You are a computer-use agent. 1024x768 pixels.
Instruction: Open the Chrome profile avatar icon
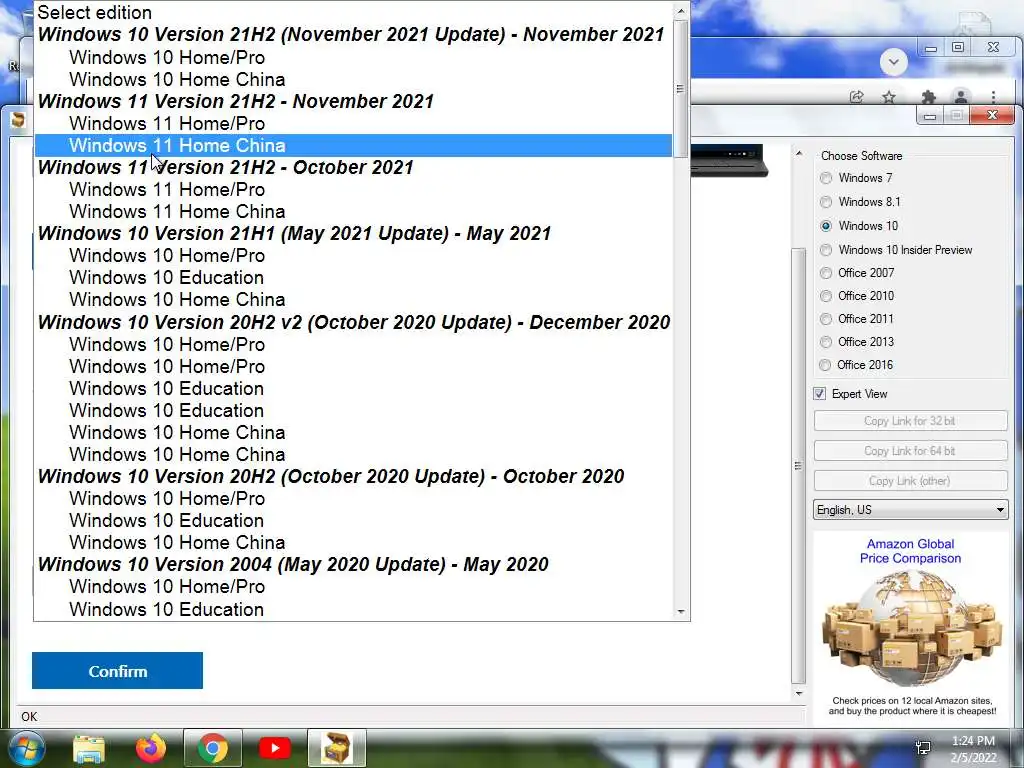[961, 97]
